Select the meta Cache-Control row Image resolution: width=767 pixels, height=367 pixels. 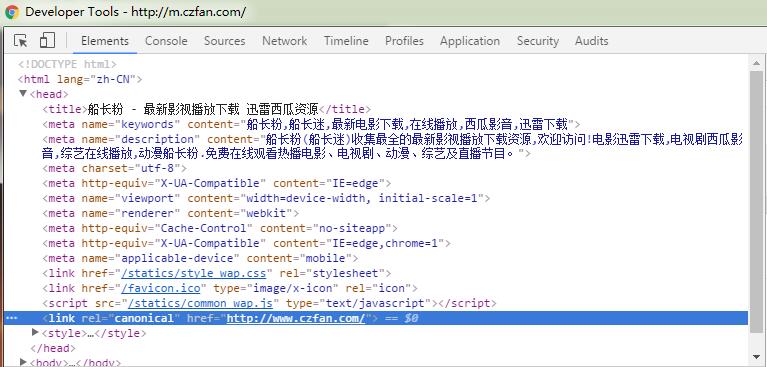point(220,228)
